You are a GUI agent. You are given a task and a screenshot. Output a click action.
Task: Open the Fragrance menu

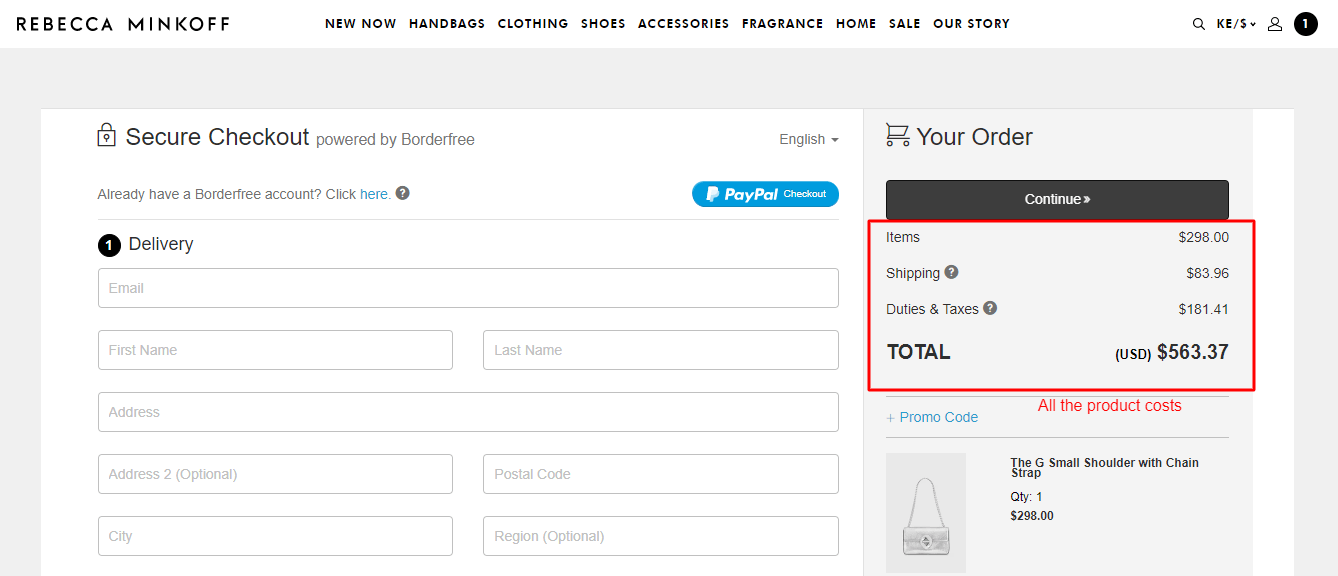click(783, 24)
